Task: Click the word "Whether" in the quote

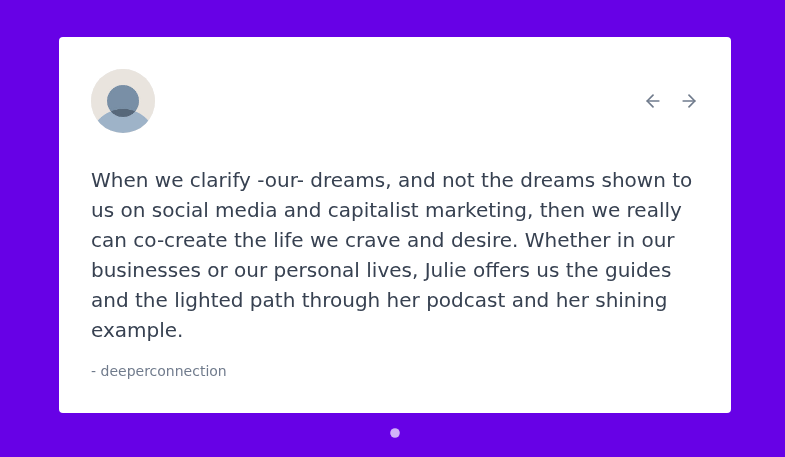Action: pyautogui.click(x=565, y=241)
